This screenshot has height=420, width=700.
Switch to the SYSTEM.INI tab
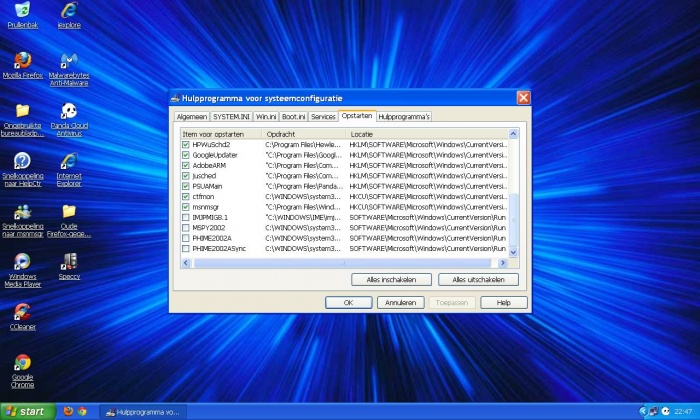pos(231,116)
